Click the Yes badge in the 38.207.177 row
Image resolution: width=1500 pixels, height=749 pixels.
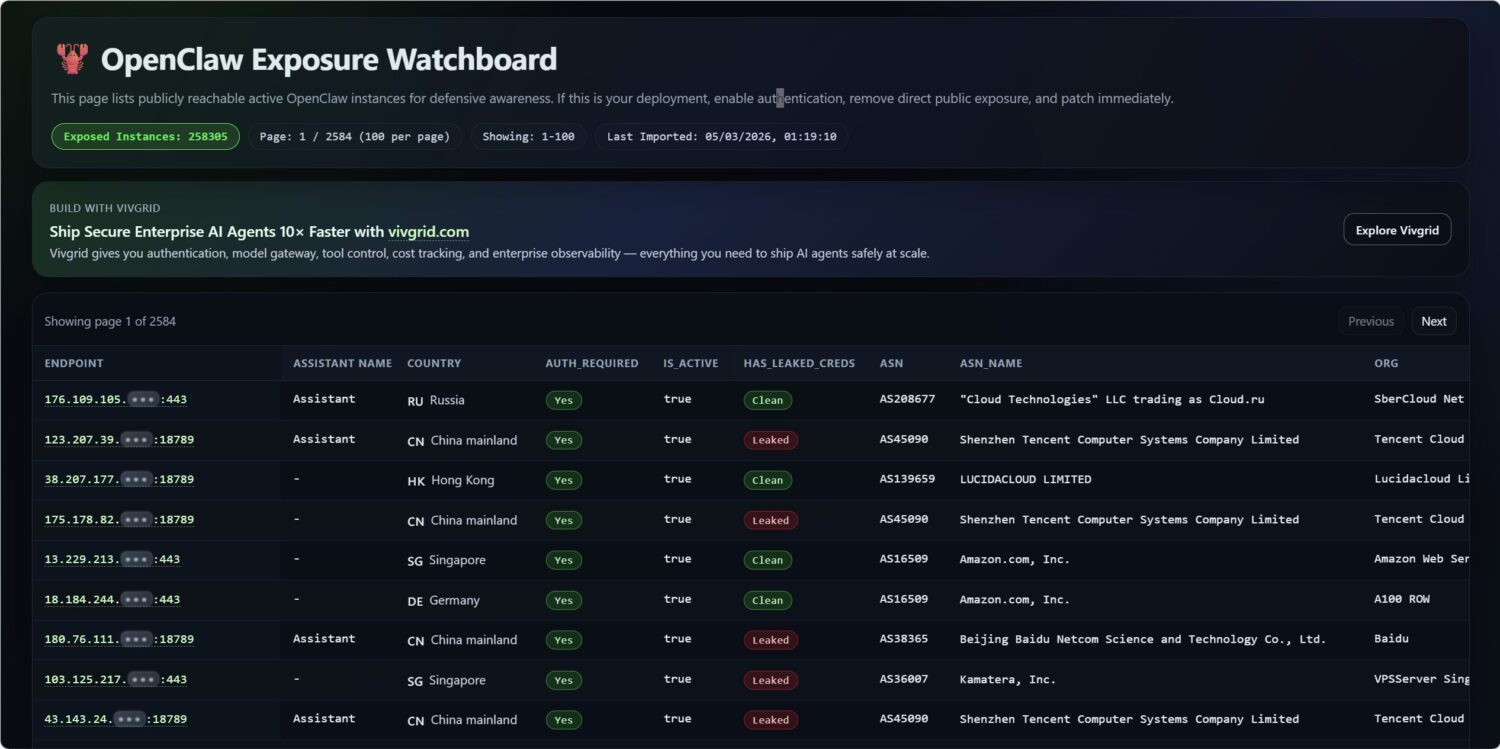point(564,480)
